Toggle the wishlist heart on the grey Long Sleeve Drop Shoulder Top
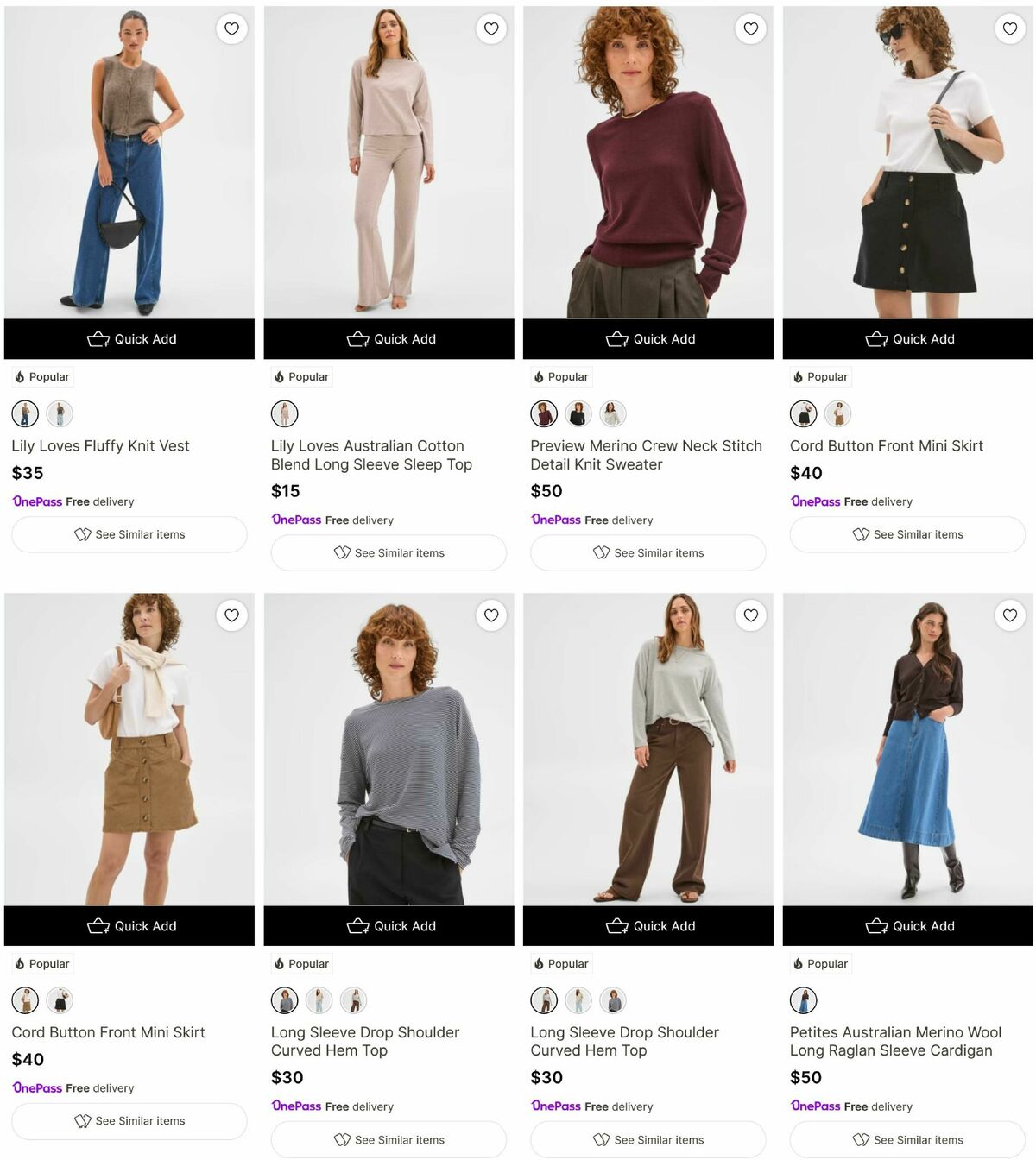The height and width of the screenshot is (1160, 1036). tap(750, 615)
